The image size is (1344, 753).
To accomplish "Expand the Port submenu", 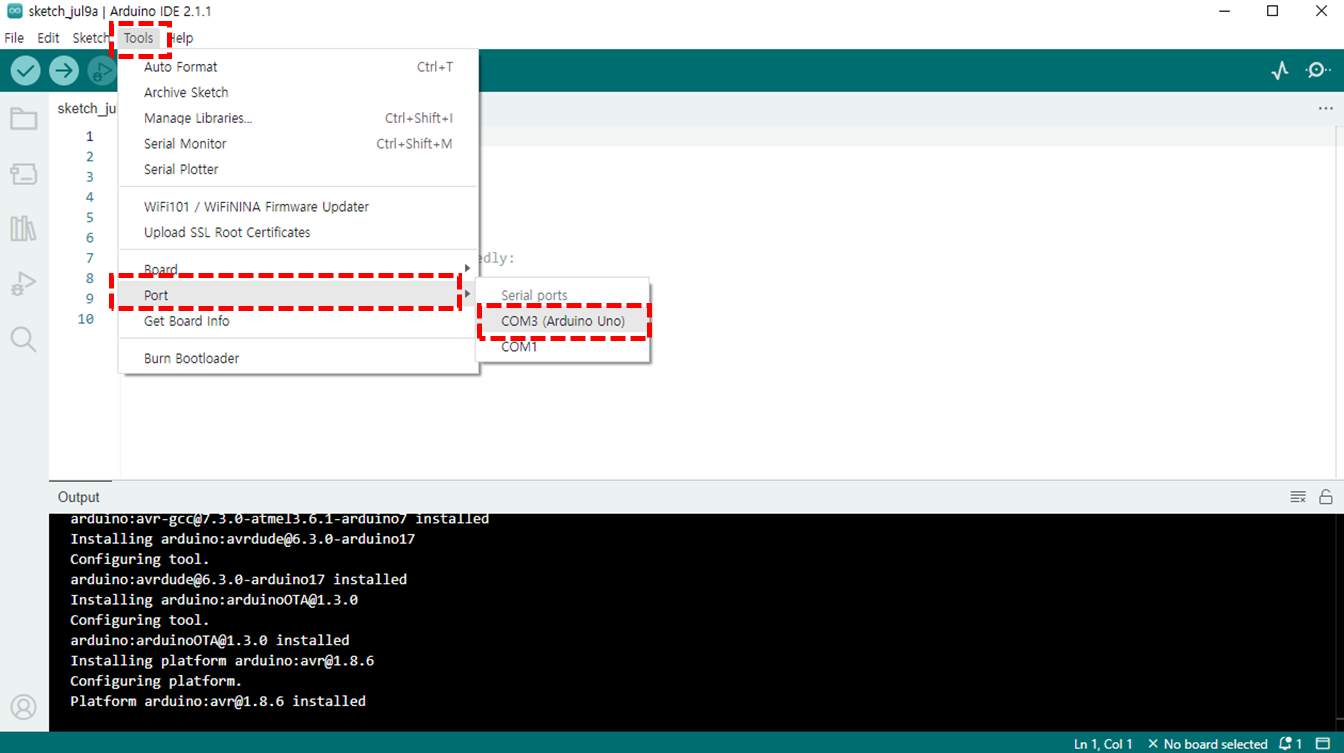I will pos(298,295).
